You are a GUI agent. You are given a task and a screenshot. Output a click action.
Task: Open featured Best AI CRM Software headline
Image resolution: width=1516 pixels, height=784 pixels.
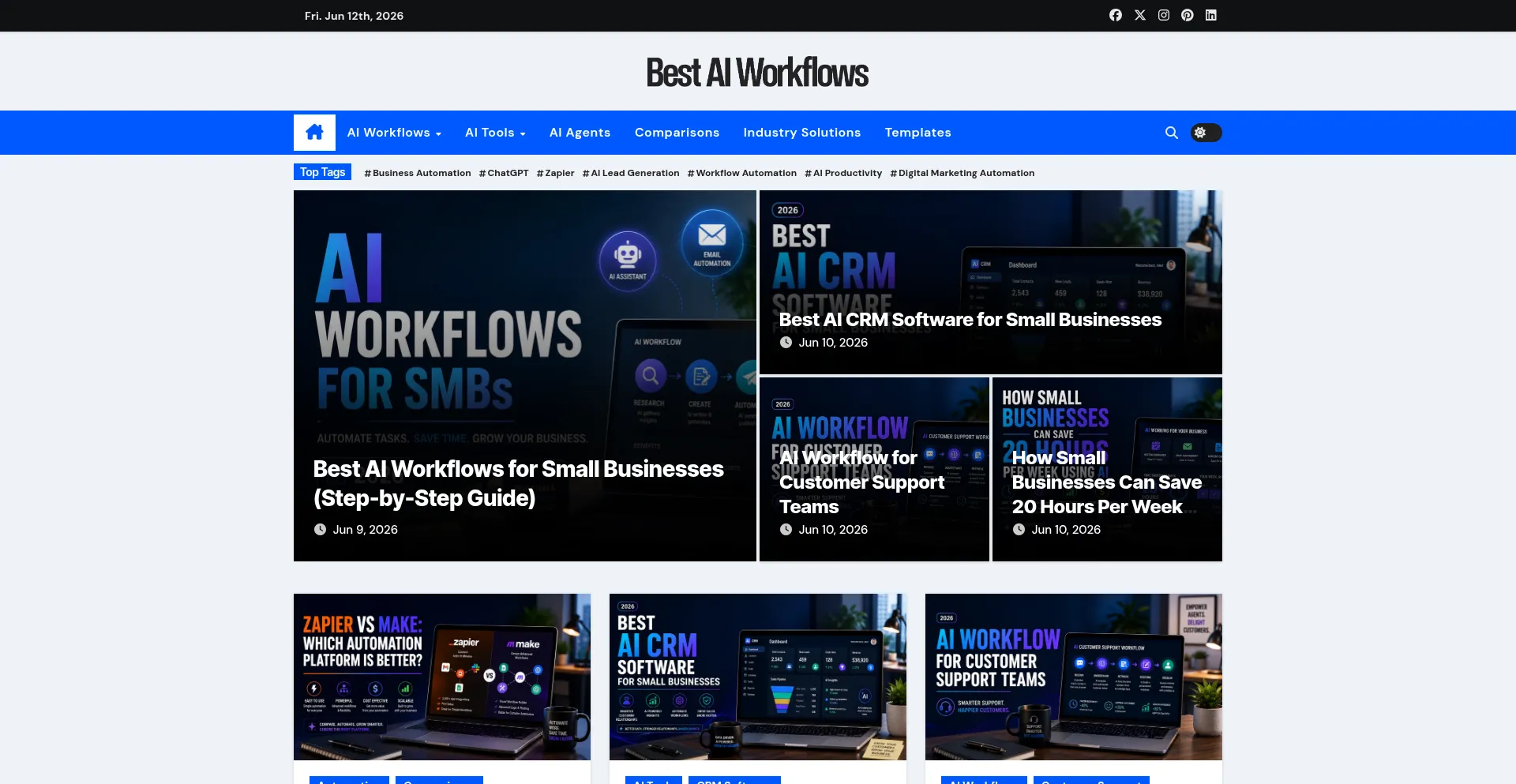pyautogui.click(x=970, y=320)
